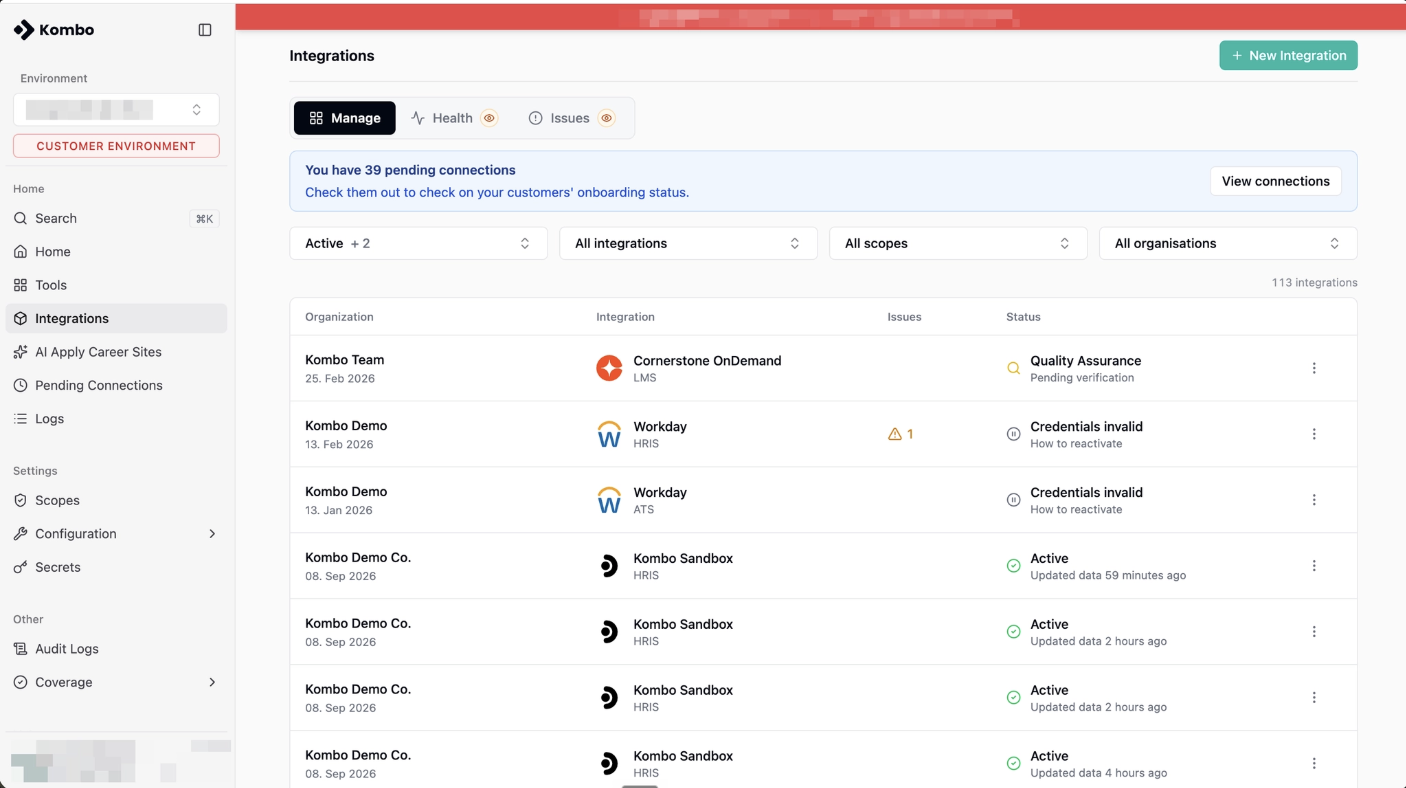Go to Home in sidebar
Image resolution: width=1406 pixels, height=788 pixels.
pos(116,252)
